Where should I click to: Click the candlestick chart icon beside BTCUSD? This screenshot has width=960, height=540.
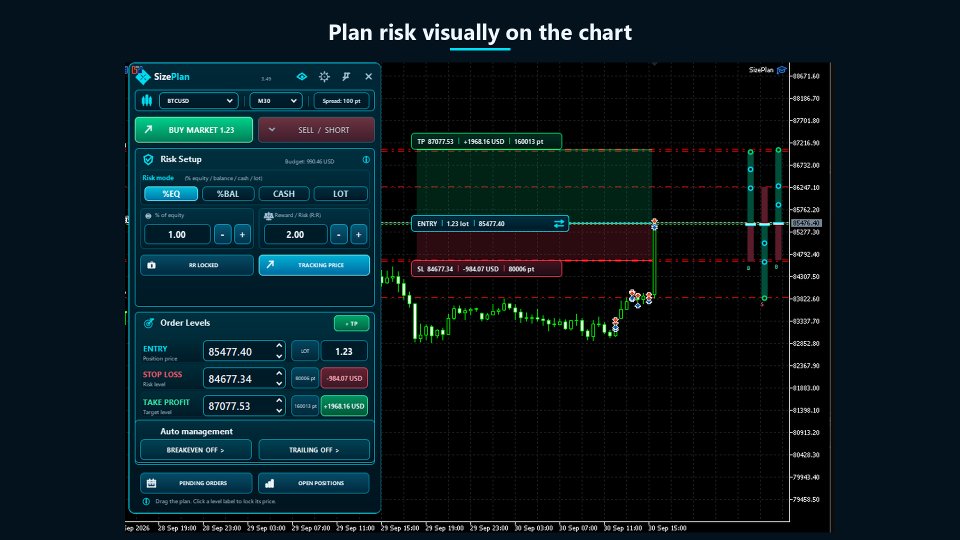click(x=147, y=100)
